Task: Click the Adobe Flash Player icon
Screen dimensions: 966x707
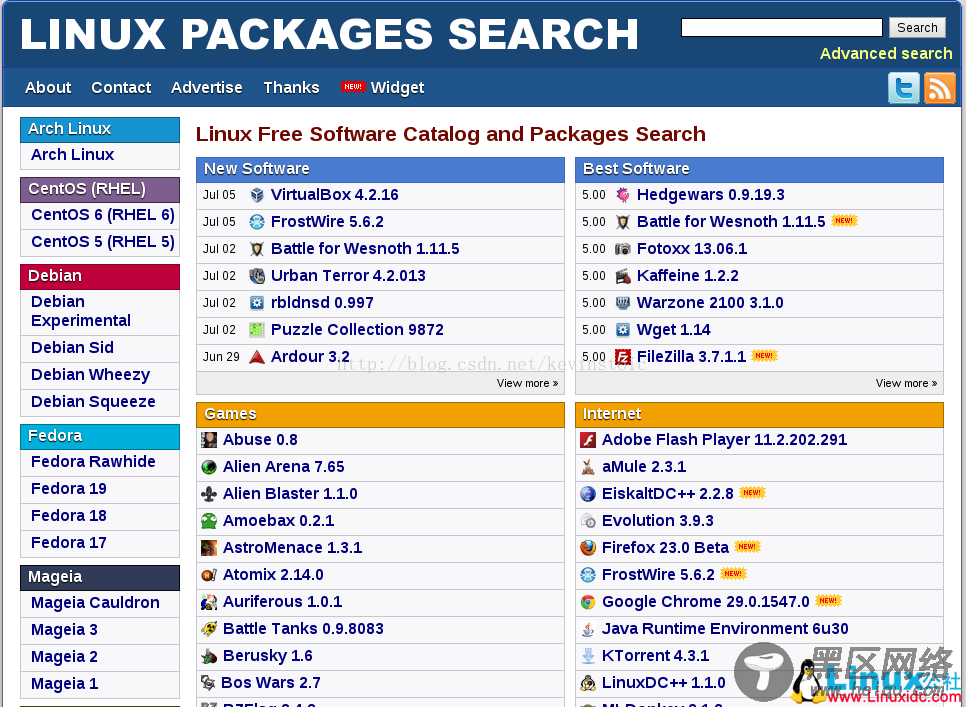Action: (x=588, y=440)
